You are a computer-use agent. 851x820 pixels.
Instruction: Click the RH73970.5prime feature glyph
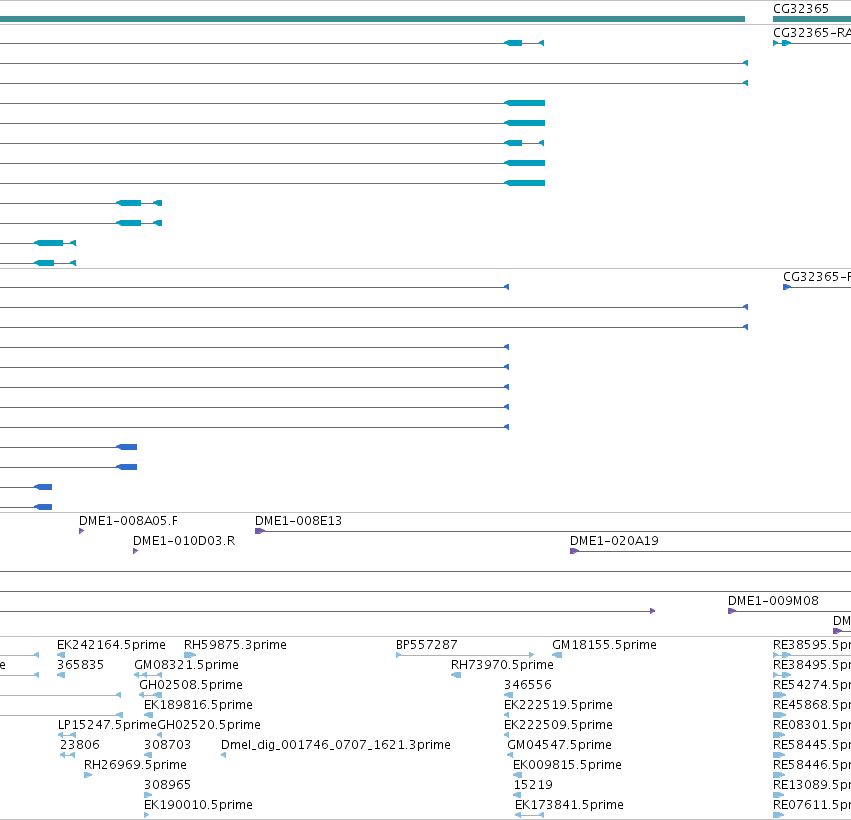pos(456,675)
